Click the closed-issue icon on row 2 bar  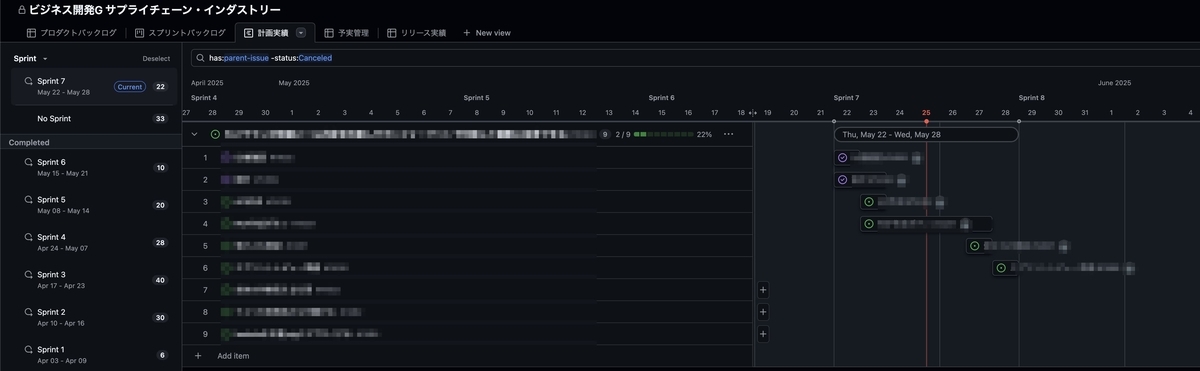tap(842, 180)
